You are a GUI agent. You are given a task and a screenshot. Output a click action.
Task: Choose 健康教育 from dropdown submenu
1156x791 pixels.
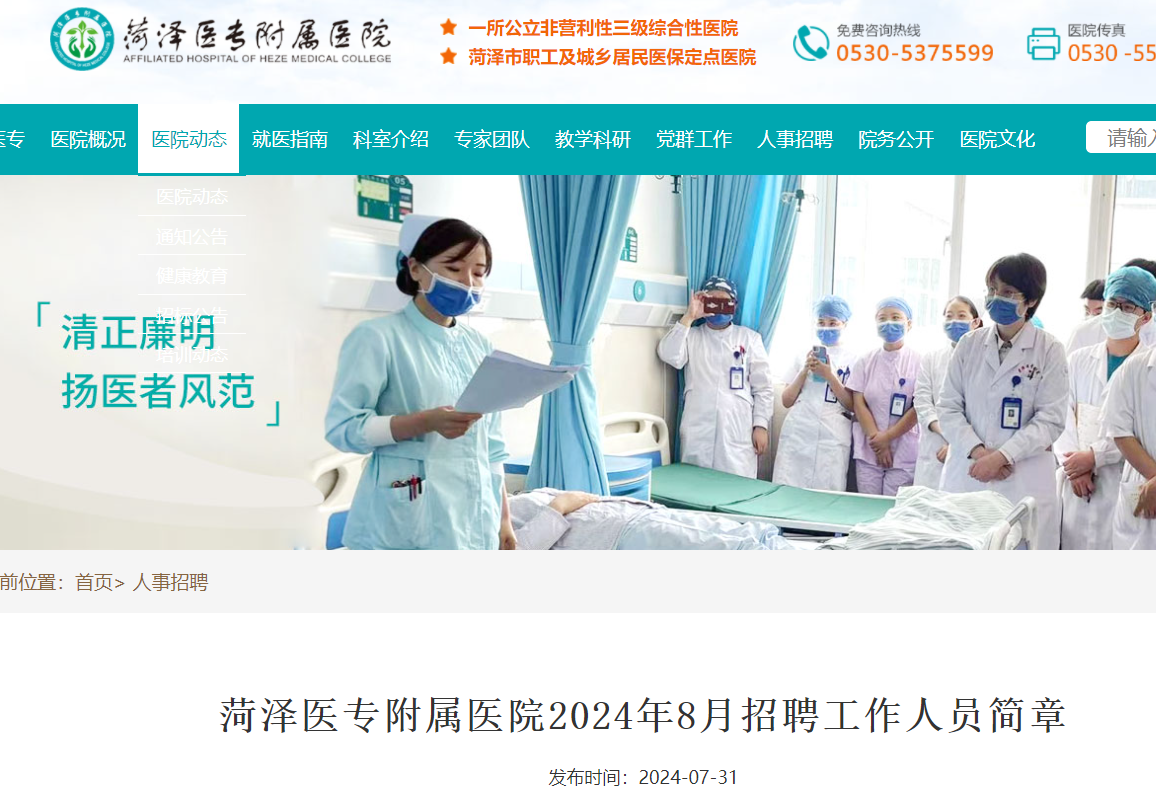tap(192, 276)
